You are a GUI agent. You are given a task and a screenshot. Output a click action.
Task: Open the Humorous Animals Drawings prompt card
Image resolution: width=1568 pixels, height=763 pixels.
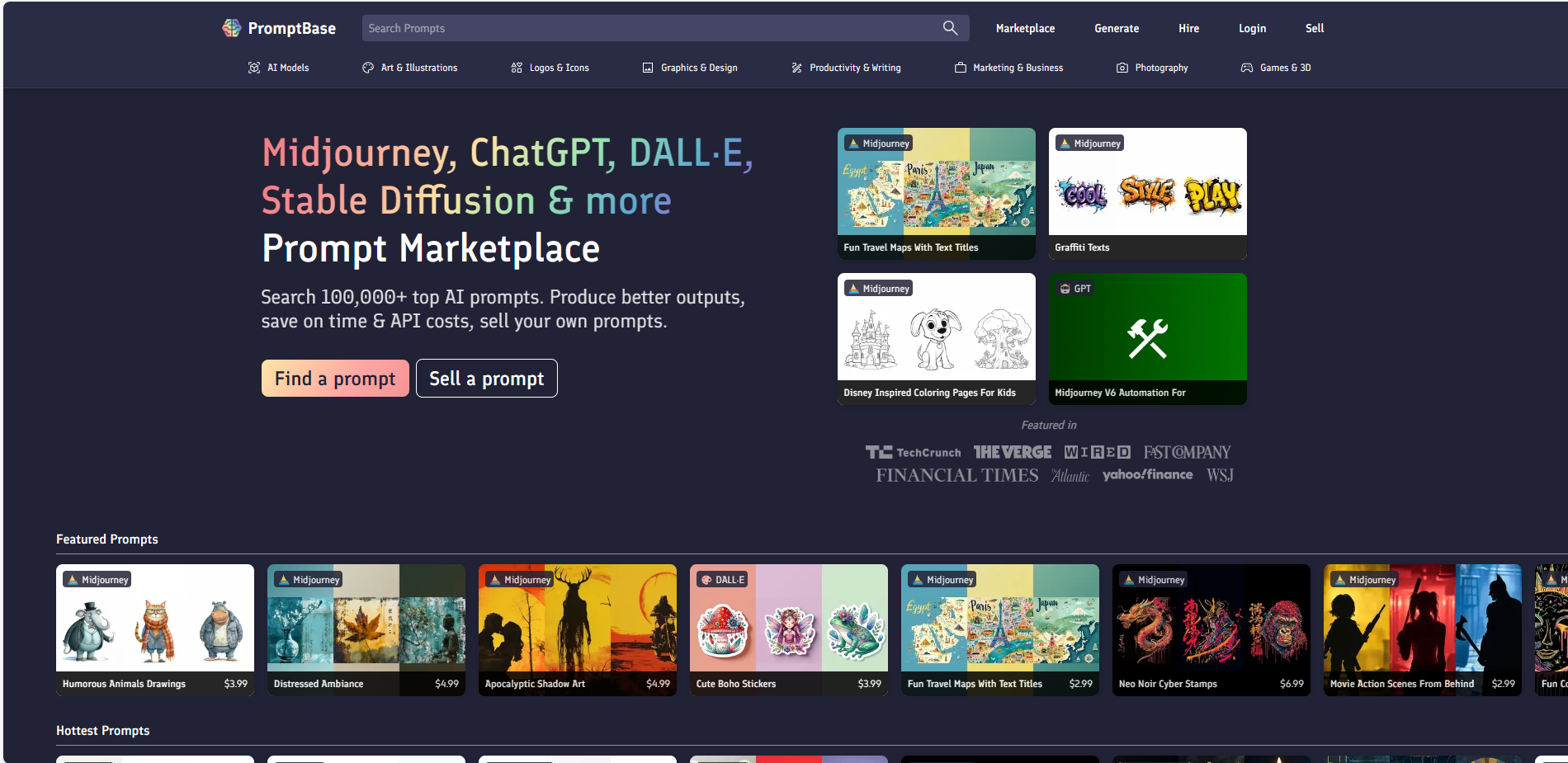coord(155,630)
